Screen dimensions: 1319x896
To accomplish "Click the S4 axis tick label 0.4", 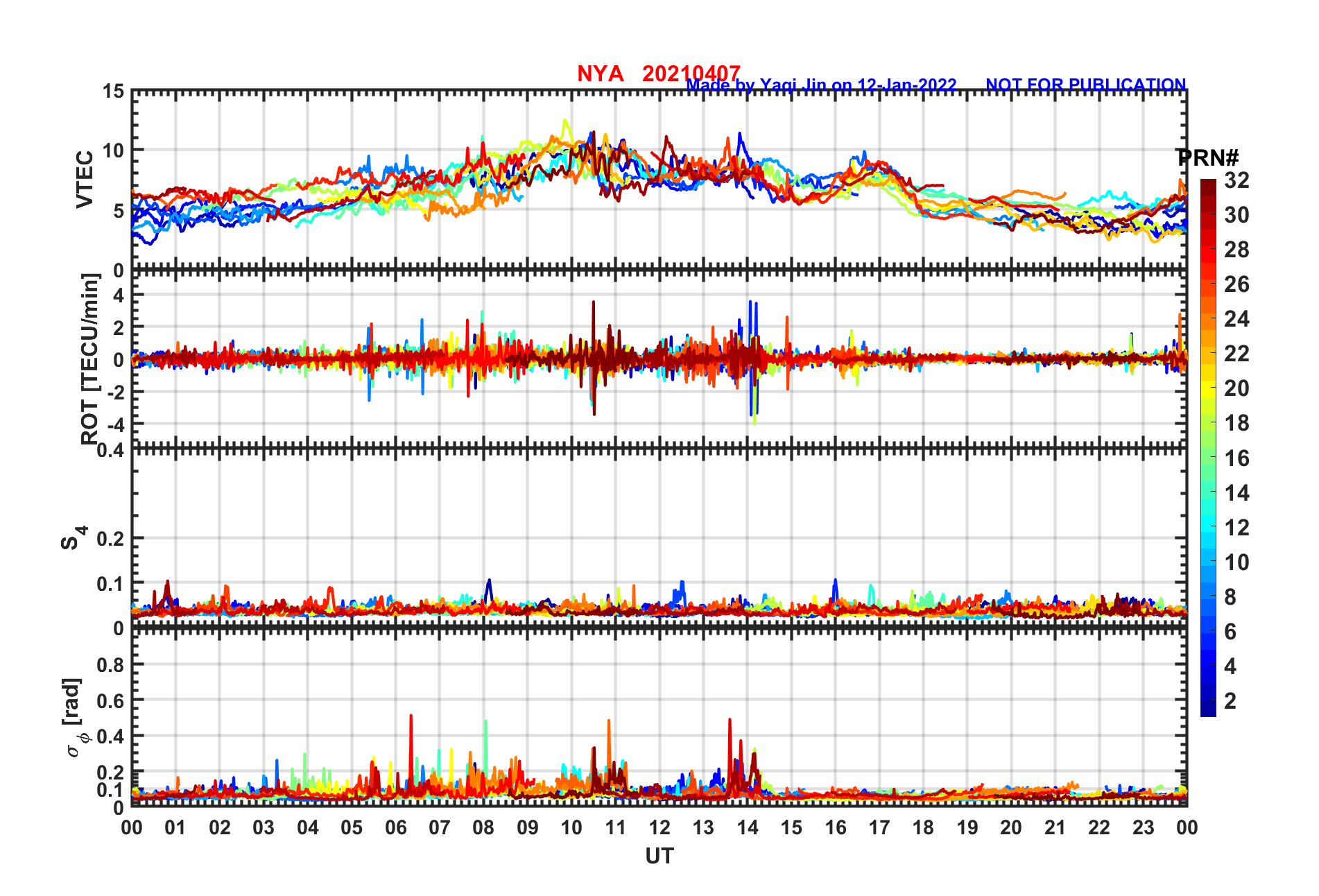I will click(x=110, y=451).
